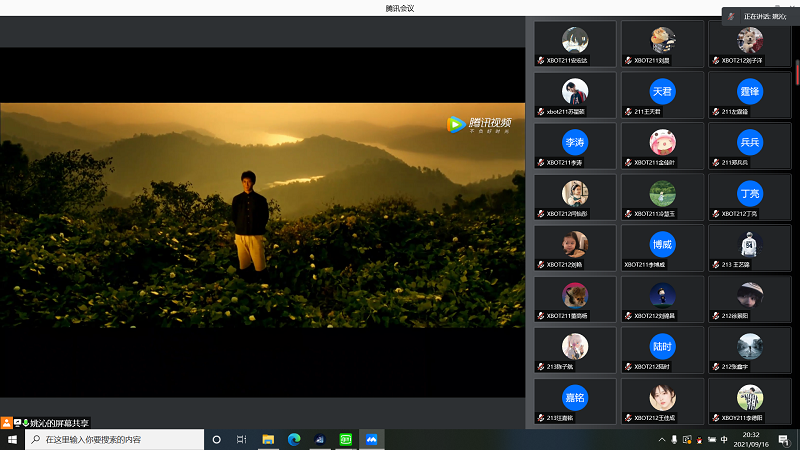800x450 pixels.
Task: Open the dark blue app icon on taskbar
Action: 320,439
